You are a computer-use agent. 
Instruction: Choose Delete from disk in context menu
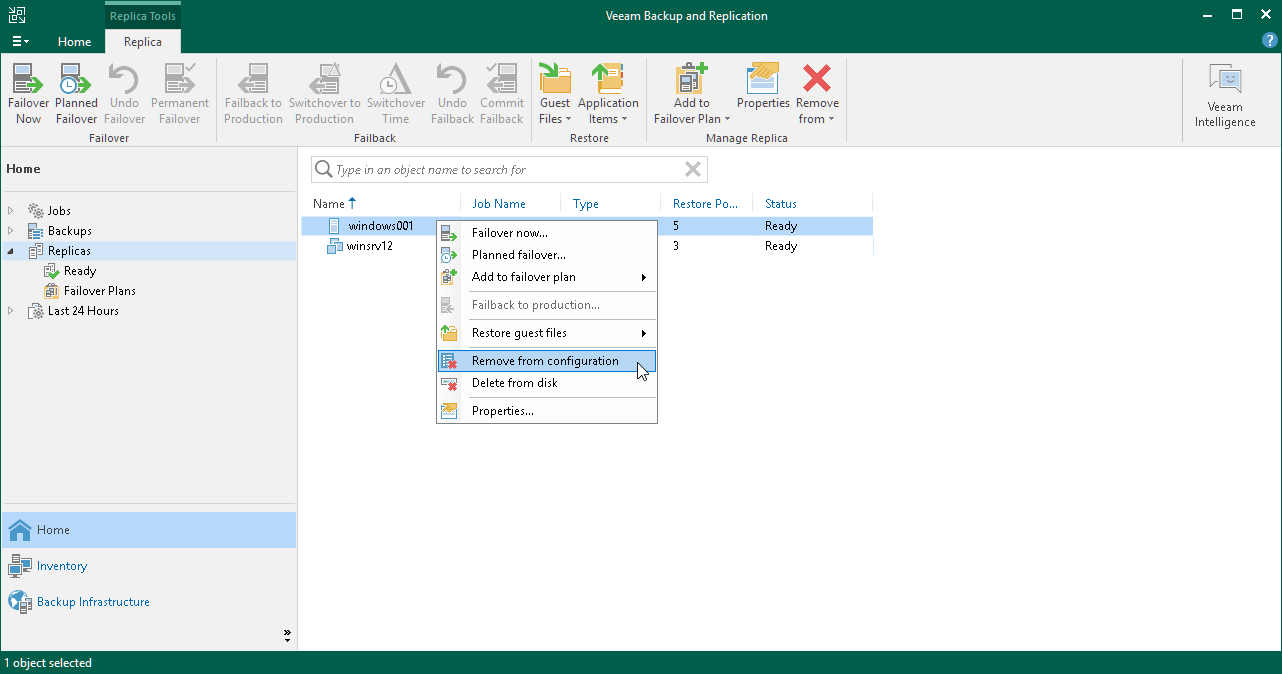point(547,383)
